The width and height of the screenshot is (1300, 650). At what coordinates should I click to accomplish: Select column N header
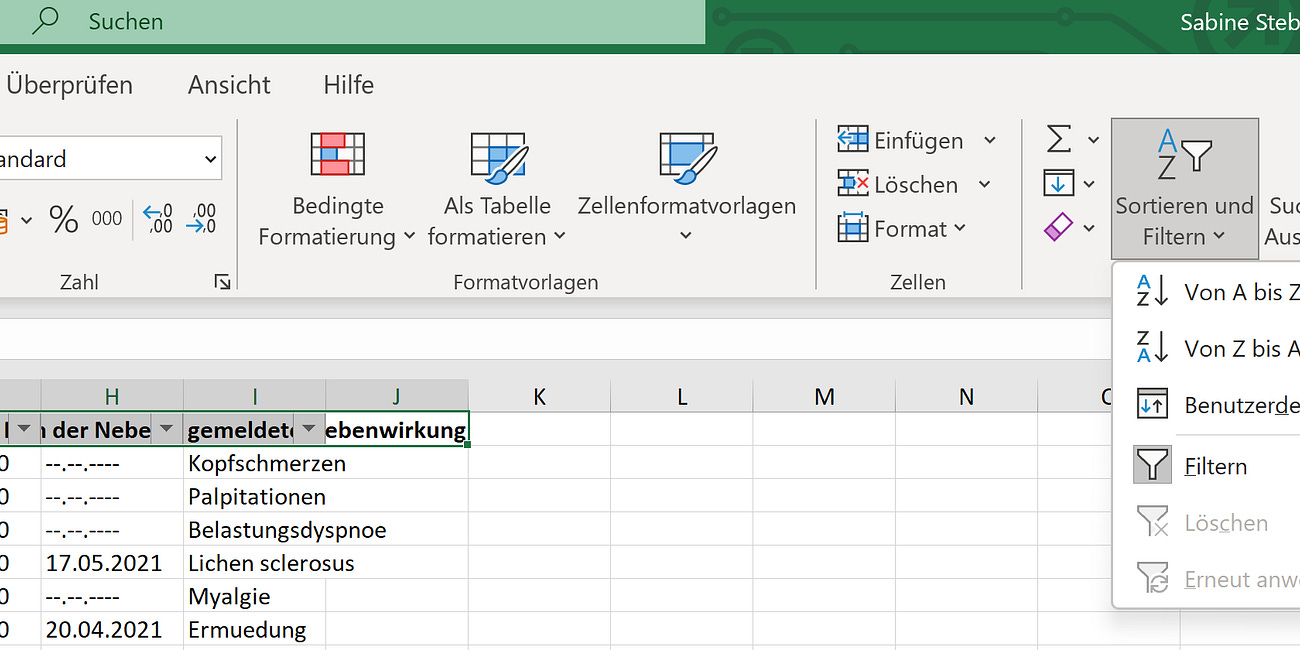click(x=966, y=396)
